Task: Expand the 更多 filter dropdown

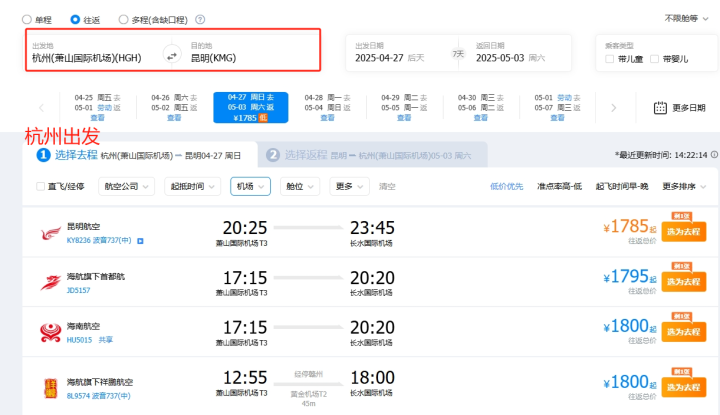Action: (349, 186)
